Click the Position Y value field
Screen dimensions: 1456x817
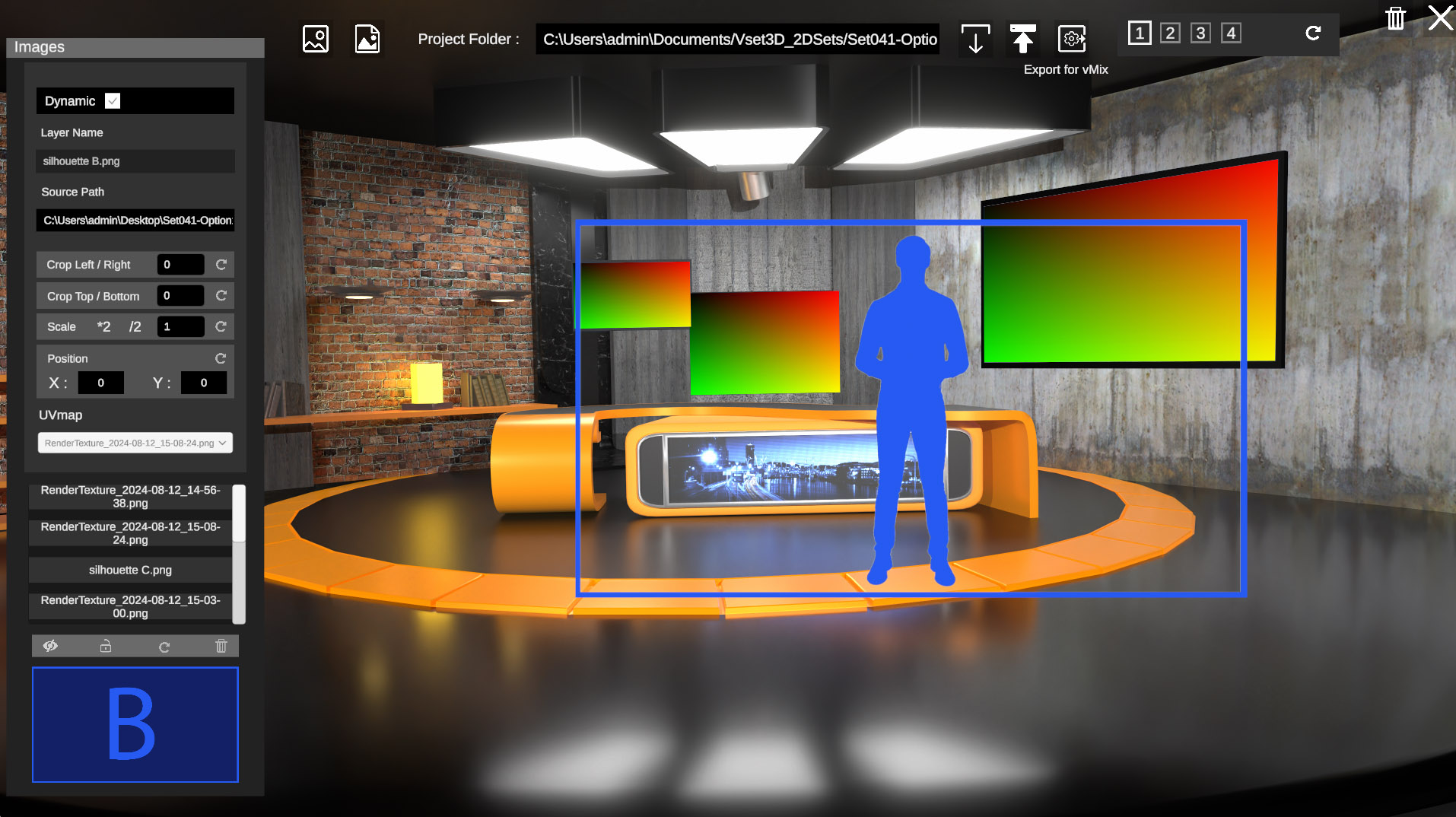(204, 383)
